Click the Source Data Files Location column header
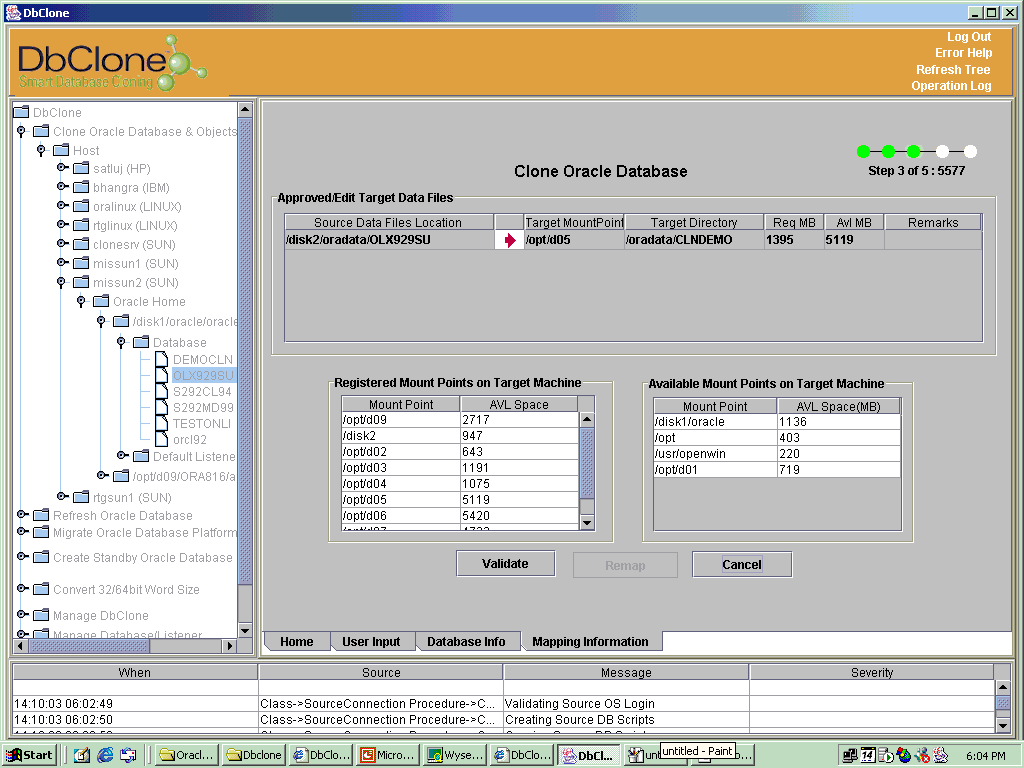The image size is (1024, 768). coord(389,223)
